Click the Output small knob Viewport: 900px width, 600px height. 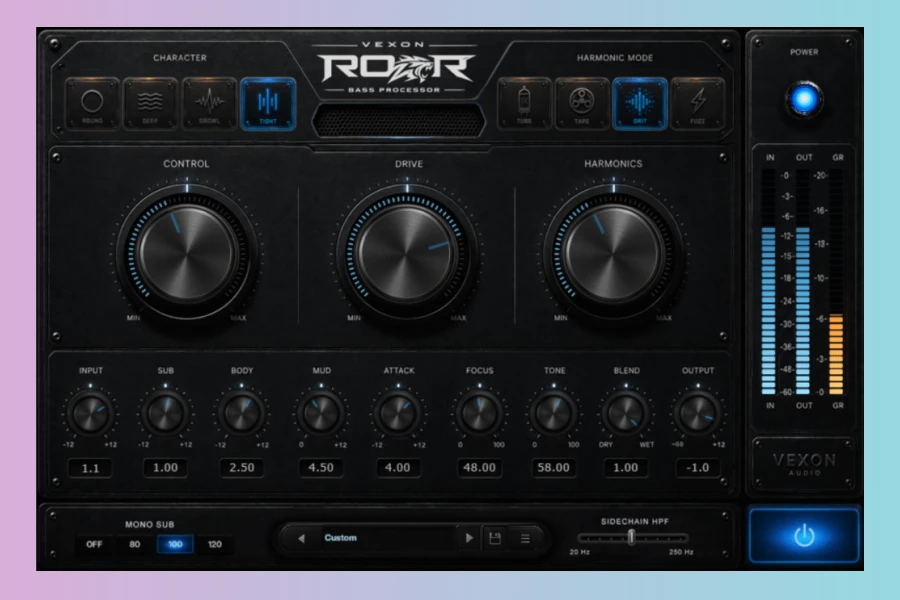698,413
